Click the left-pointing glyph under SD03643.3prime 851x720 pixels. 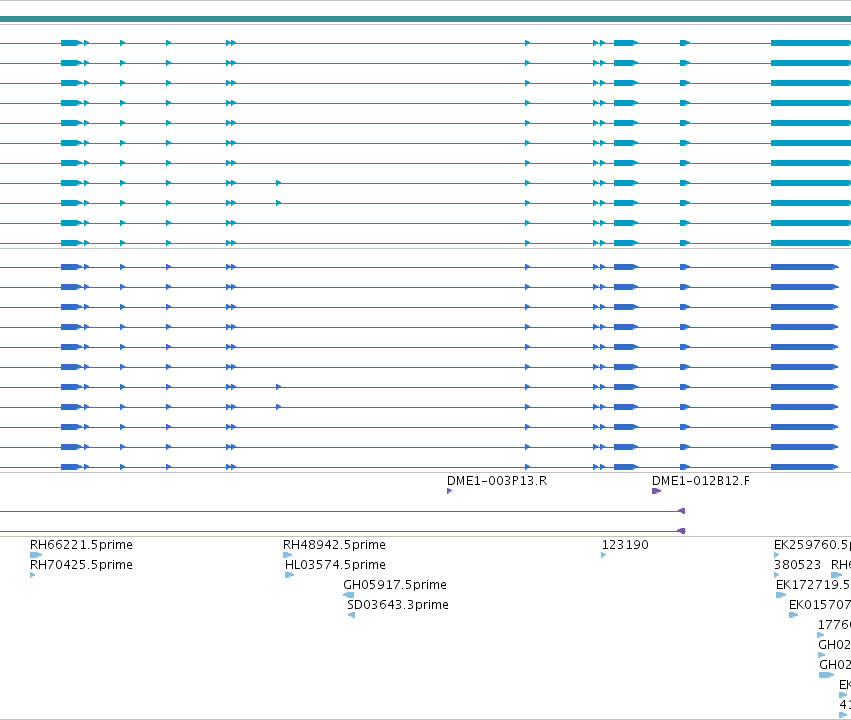click(351, 615)
